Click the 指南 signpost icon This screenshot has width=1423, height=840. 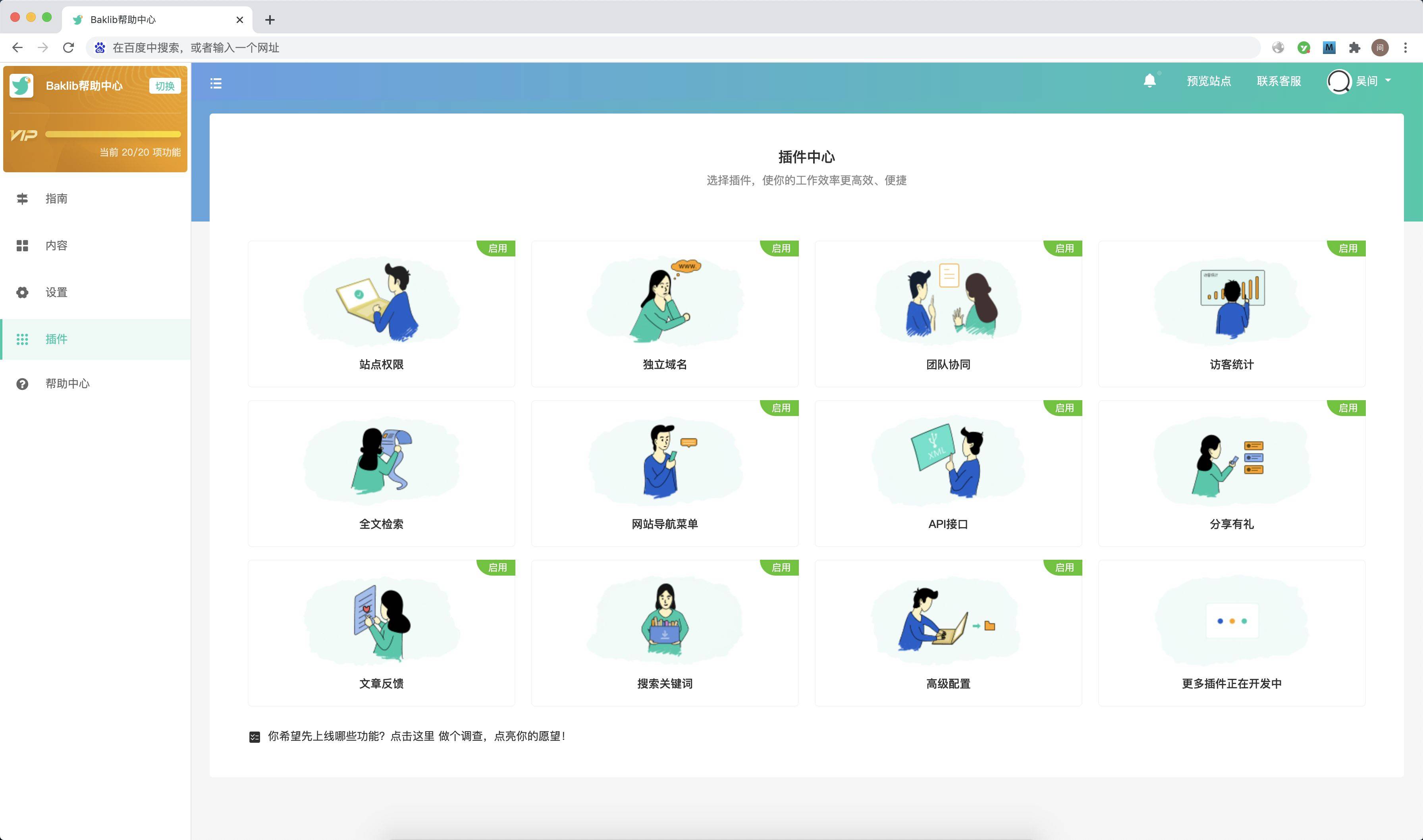22,198
